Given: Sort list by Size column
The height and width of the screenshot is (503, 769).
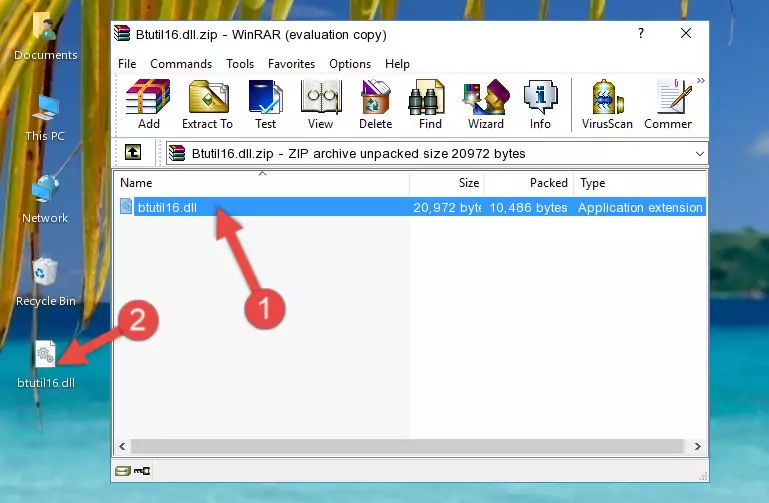Looking at the screenshot, I should click(447, 183).
